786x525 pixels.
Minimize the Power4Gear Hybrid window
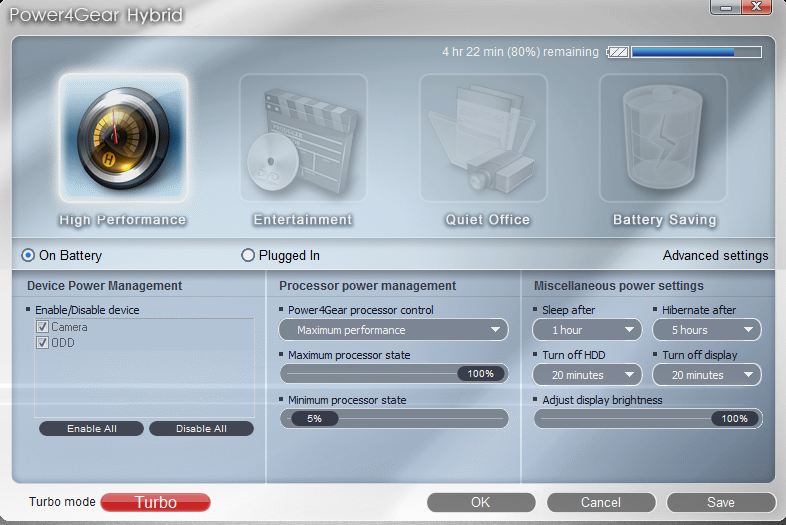tap(725, 7)
